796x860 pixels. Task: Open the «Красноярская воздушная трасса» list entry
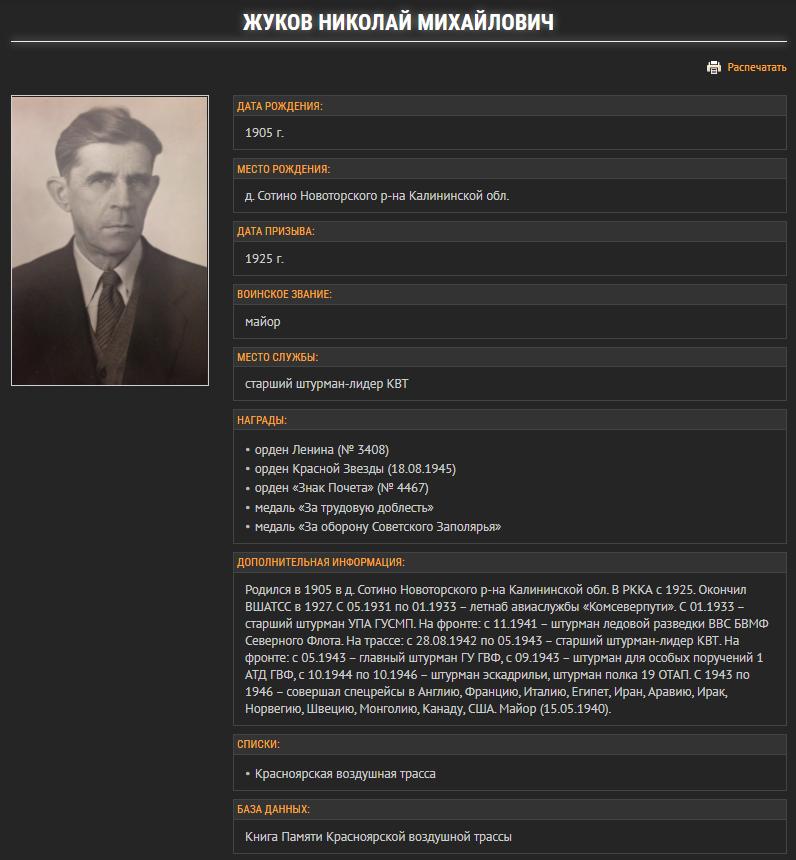345,774
